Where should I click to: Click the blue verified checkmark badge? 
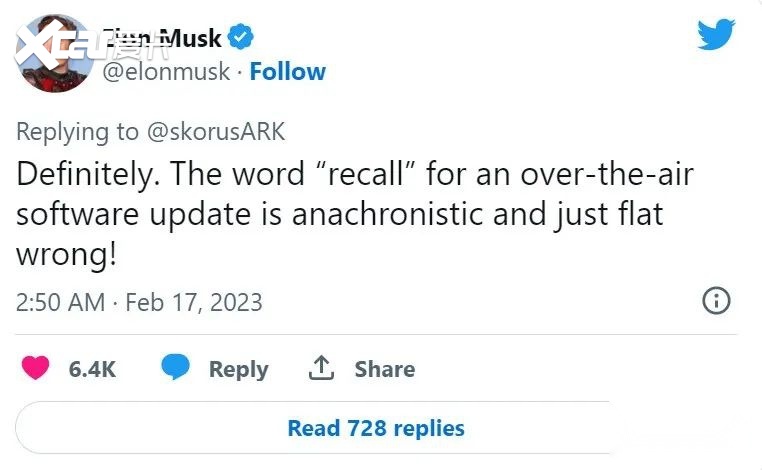tap(241, 39)
